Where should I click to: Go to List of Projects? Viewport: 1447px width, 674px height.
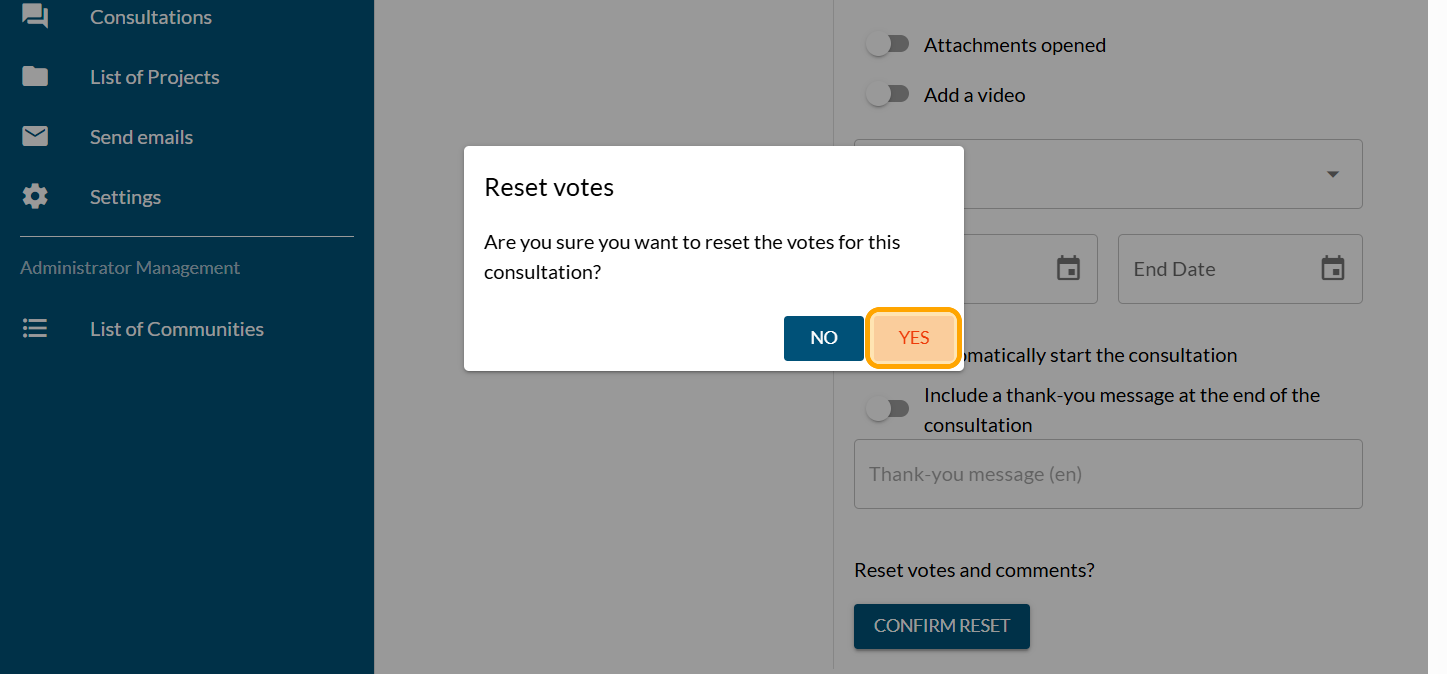point(155,77)
